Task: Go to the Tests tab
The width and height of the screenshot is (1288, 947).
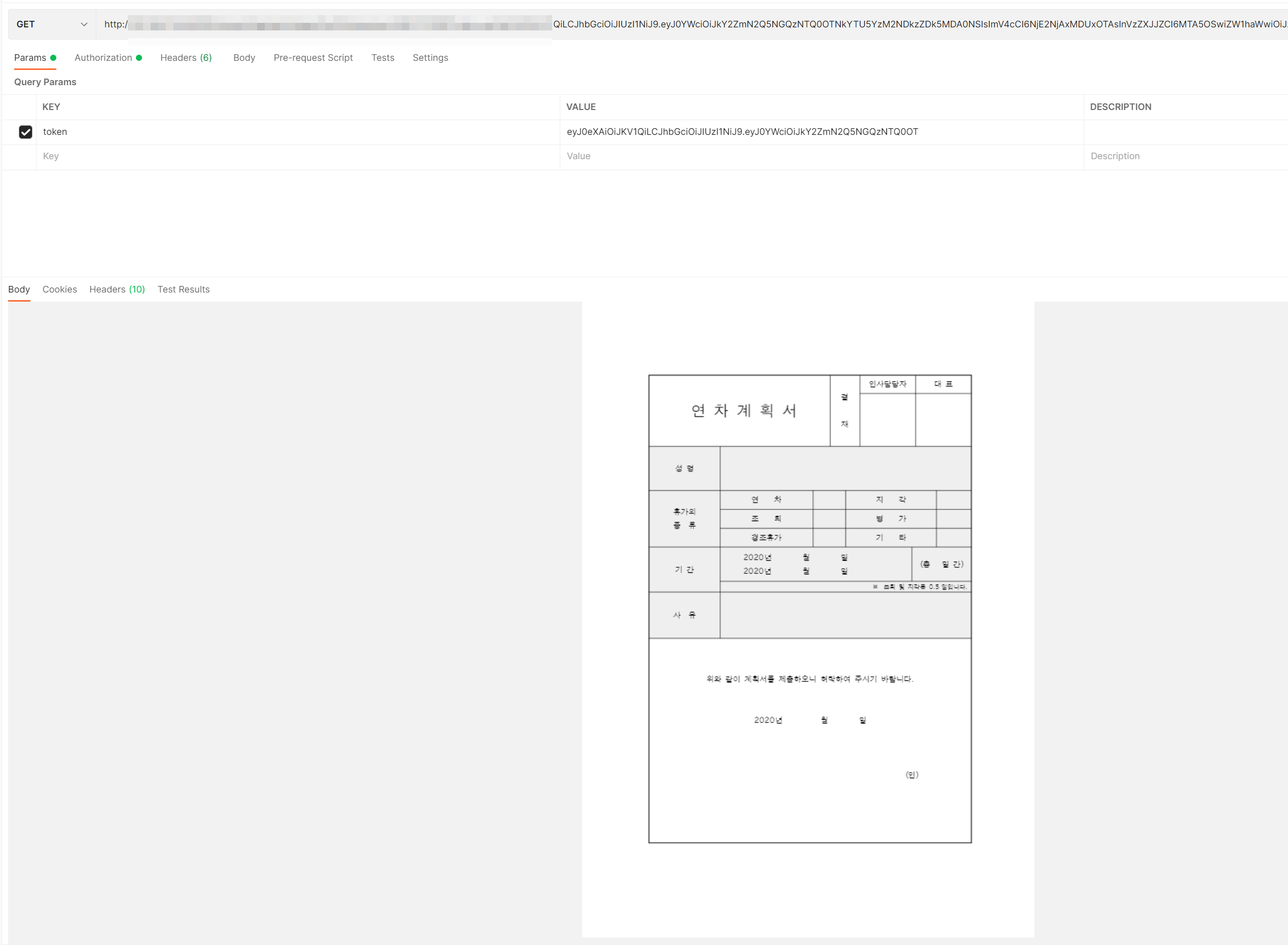Action: [382, 57]
